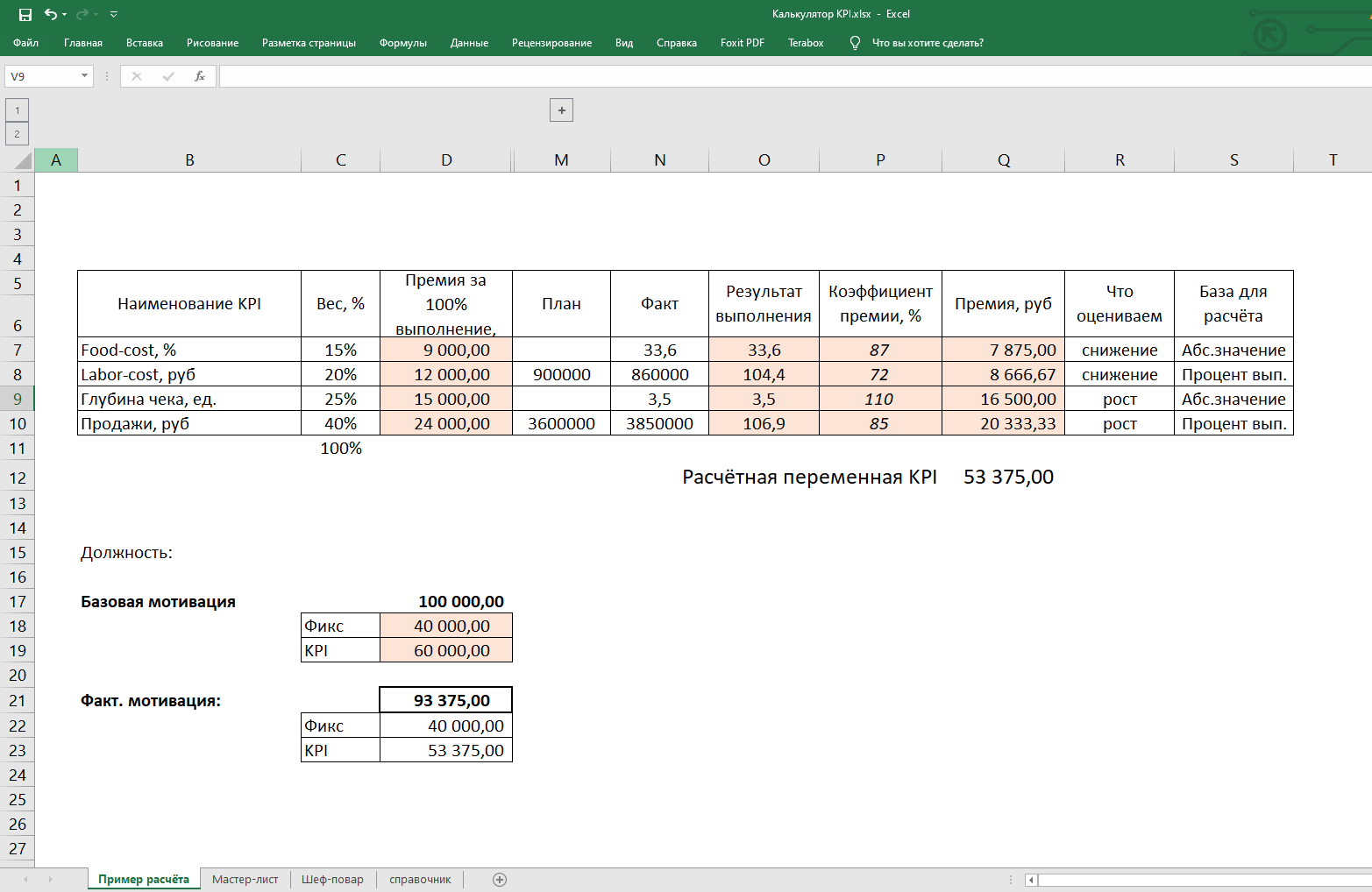Click the new sheet plus icon
Image resolution: width=1372 pixels, height=892 pixels.
pos(500,880)
